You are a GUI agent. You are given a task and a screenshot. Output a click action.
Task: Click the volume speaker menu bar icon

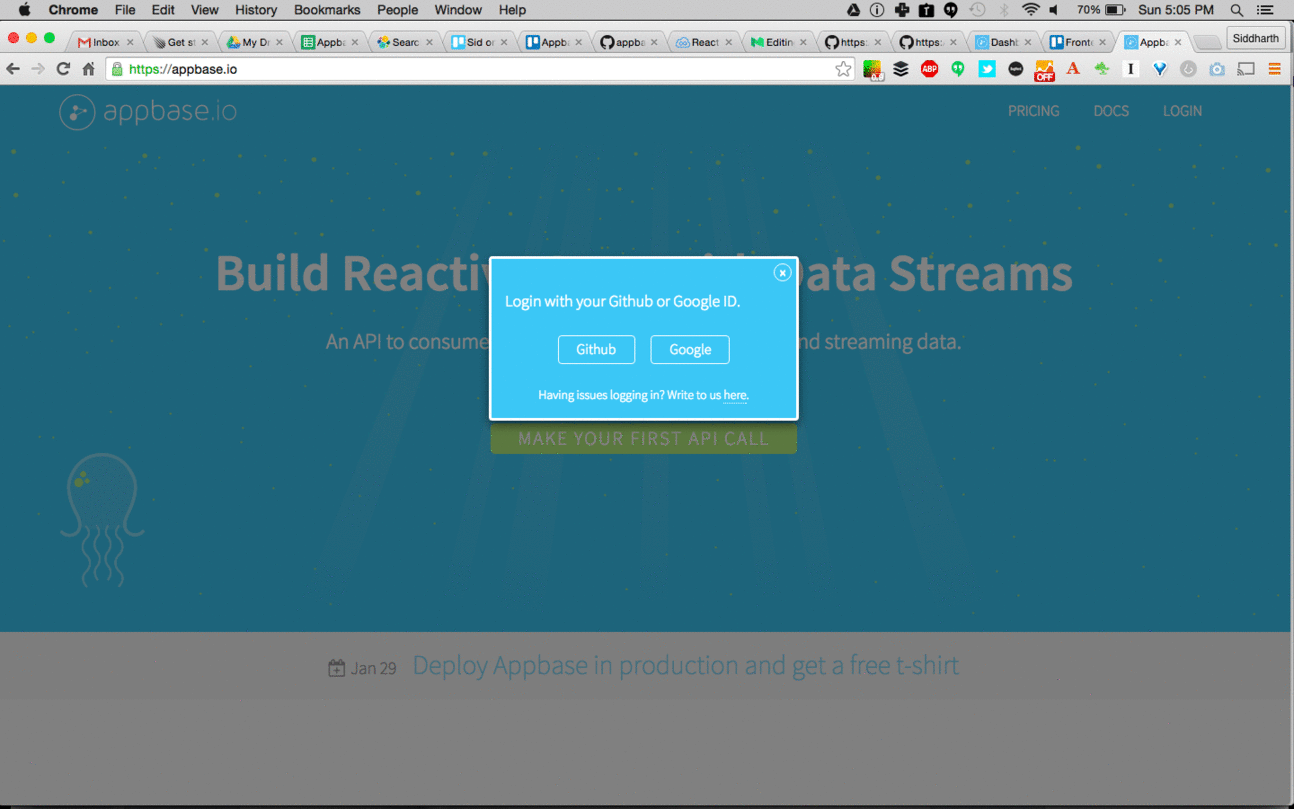[1056, 10]
